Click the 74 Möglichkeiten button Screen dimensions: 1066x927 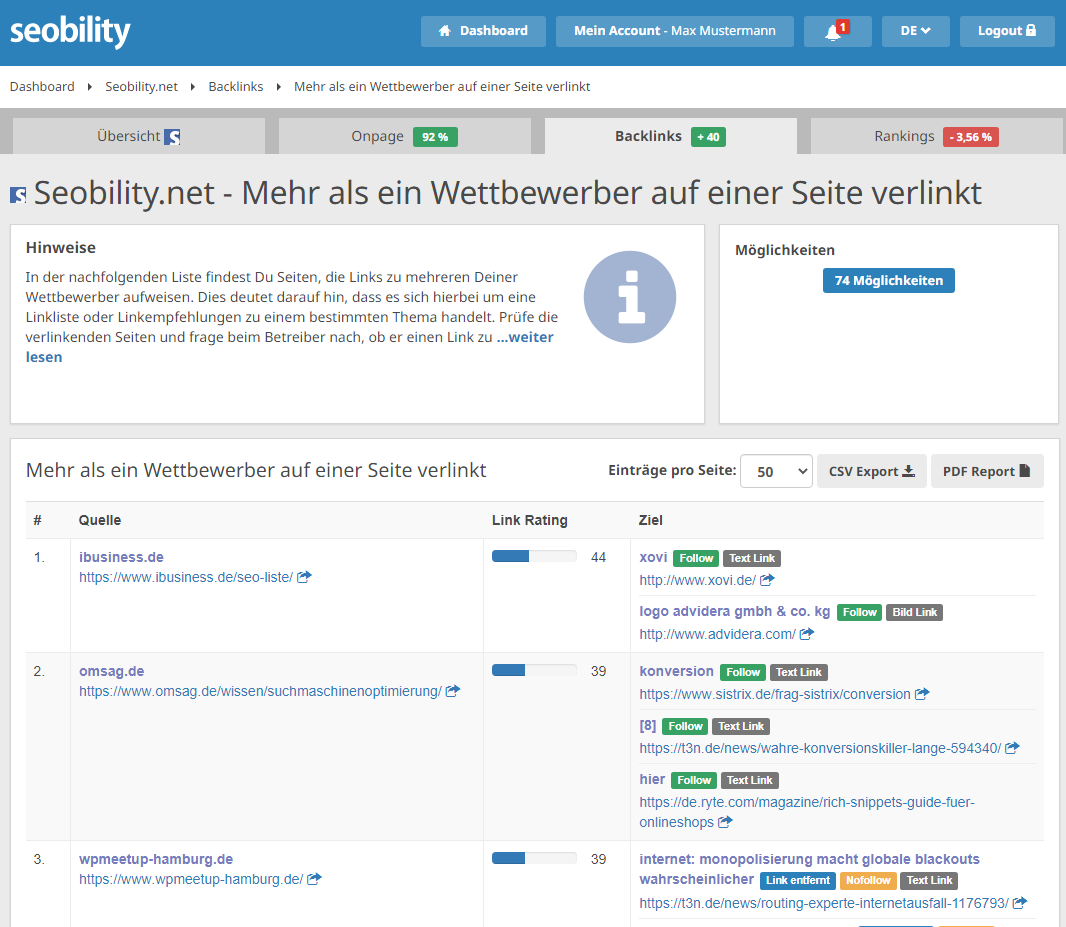tap(889, 281)
